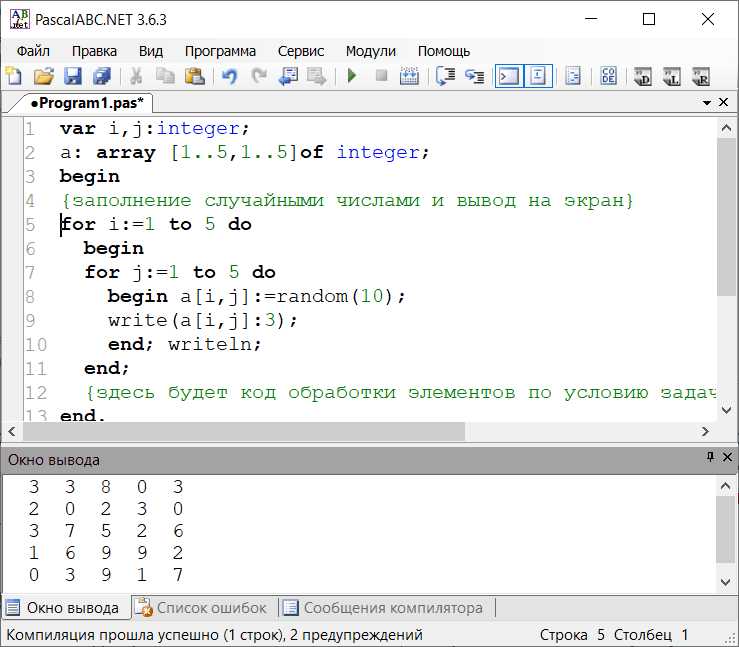Undo the last edit with the blue arrow
Viewport: 739px width, 647px height.
coord(230,76)
